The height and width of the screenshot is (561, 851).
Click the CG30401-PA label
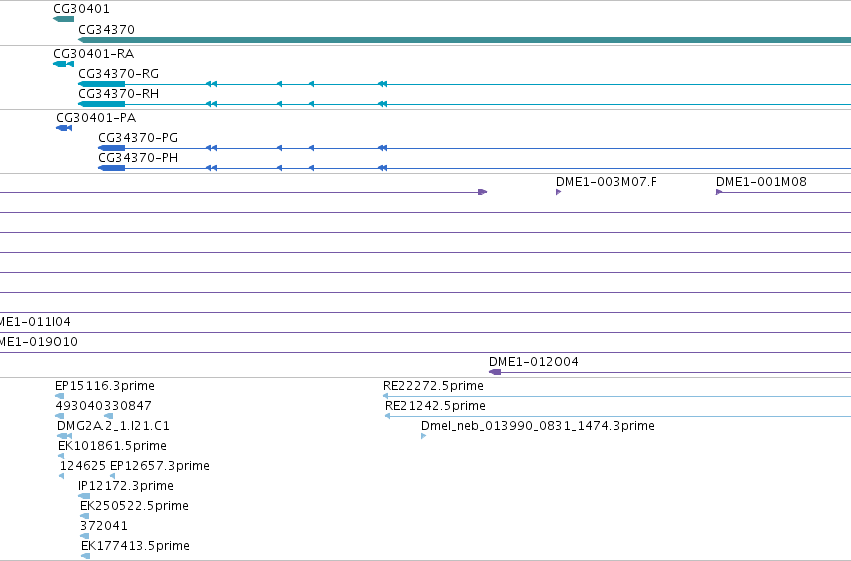pos(96,118)
